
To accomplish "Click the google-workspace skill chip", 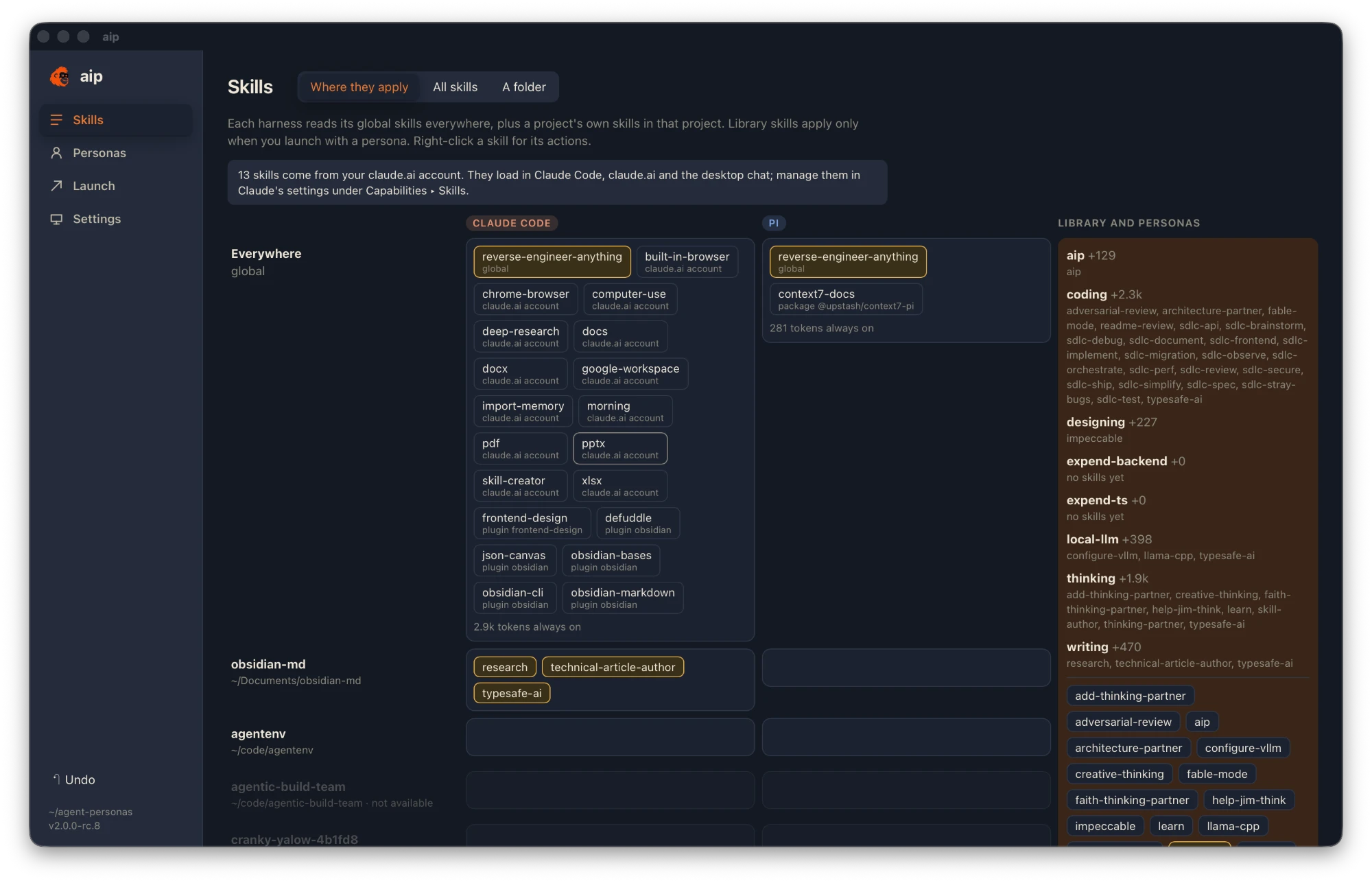I will (630, 374).
